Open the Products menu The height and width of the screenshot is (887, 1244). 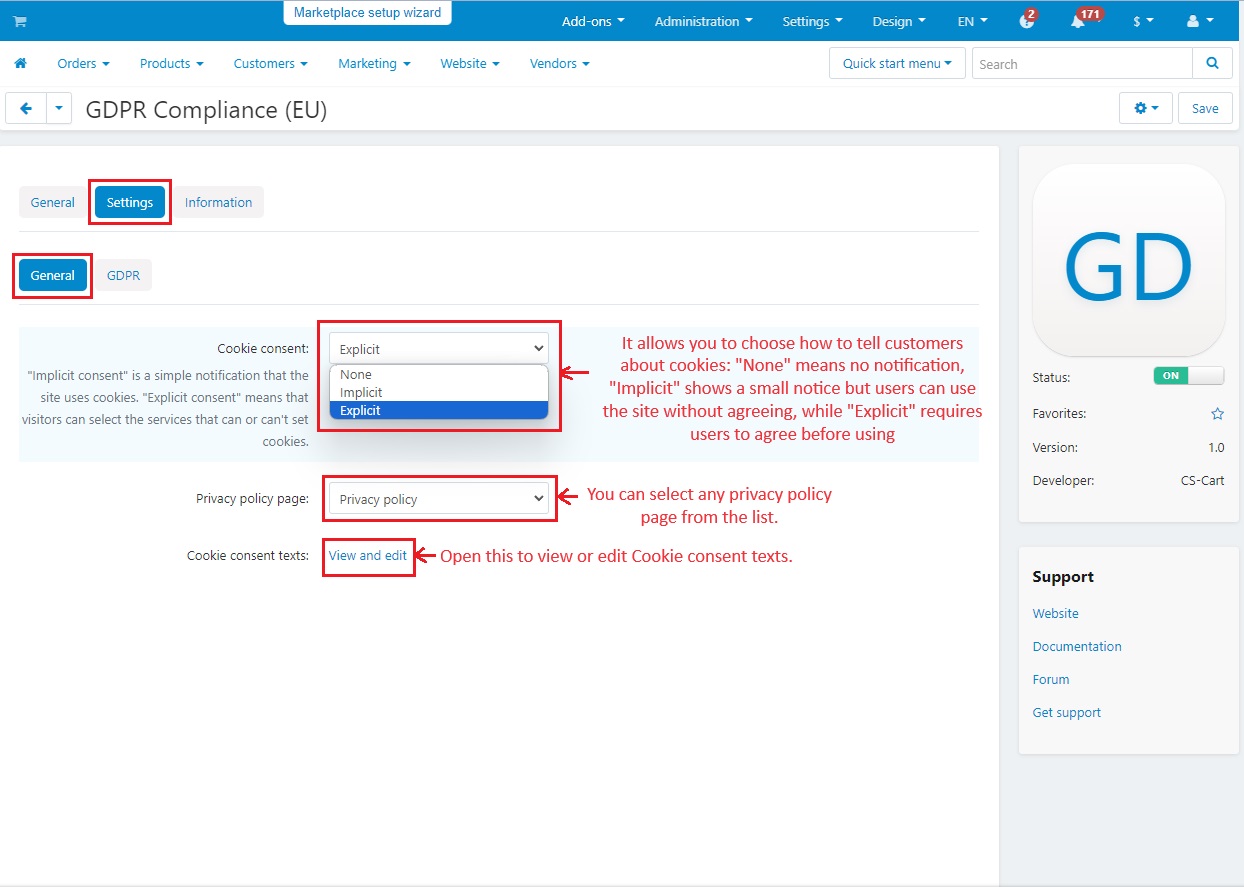click(171, 63)
